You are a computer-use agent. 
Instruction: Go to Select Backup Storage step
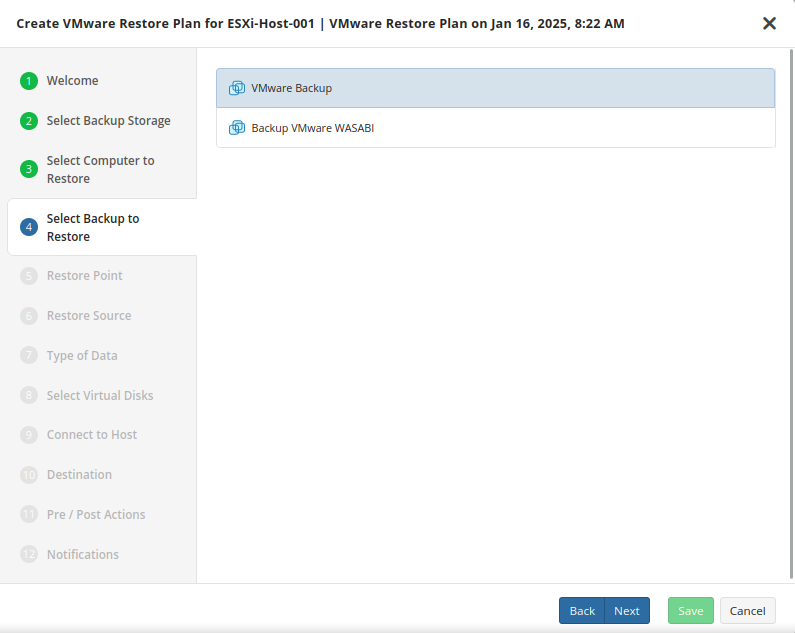pos(108,121)
